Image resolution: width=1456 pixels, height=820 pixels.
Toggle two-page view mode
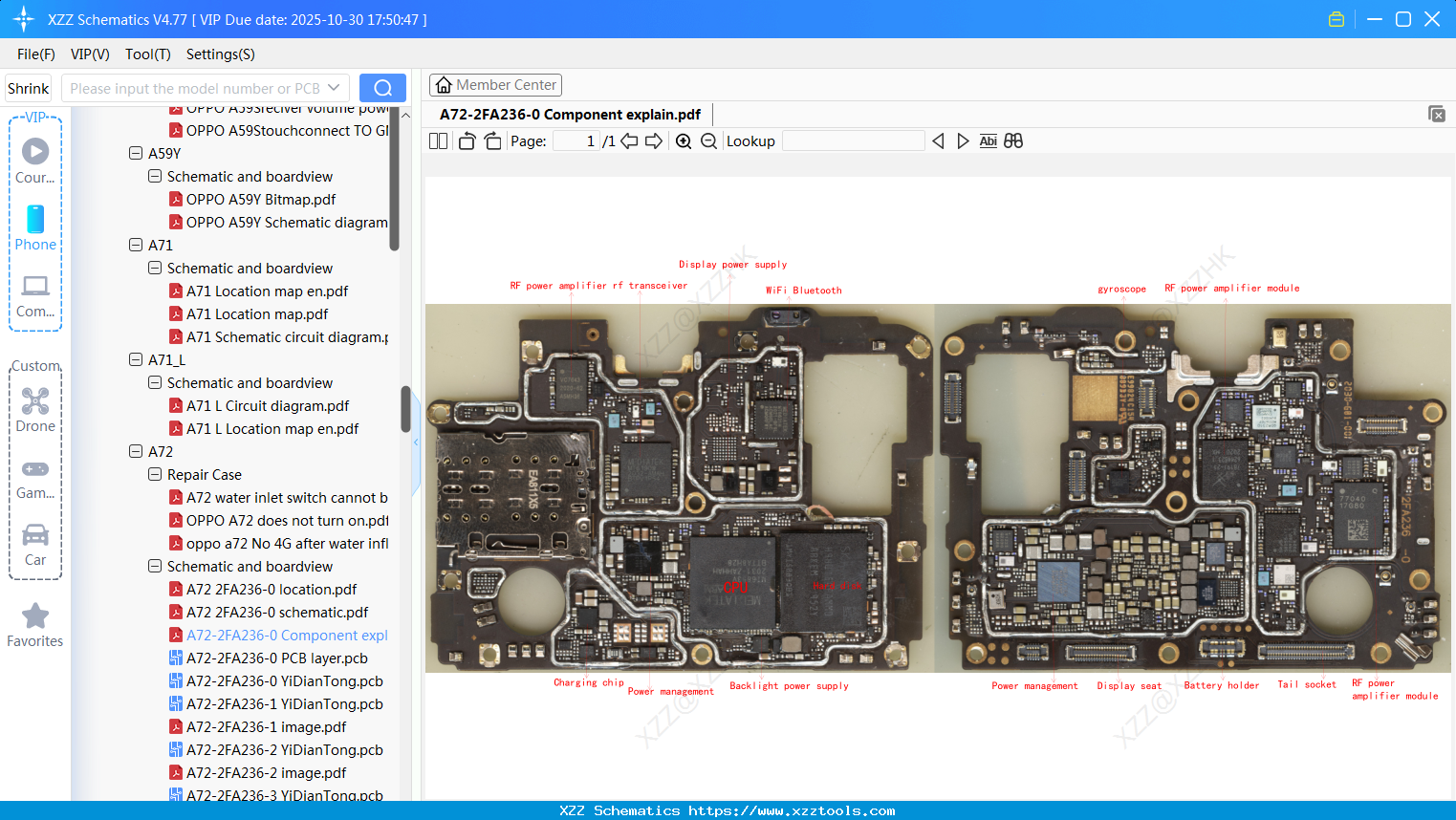click(x=437, y=140)
